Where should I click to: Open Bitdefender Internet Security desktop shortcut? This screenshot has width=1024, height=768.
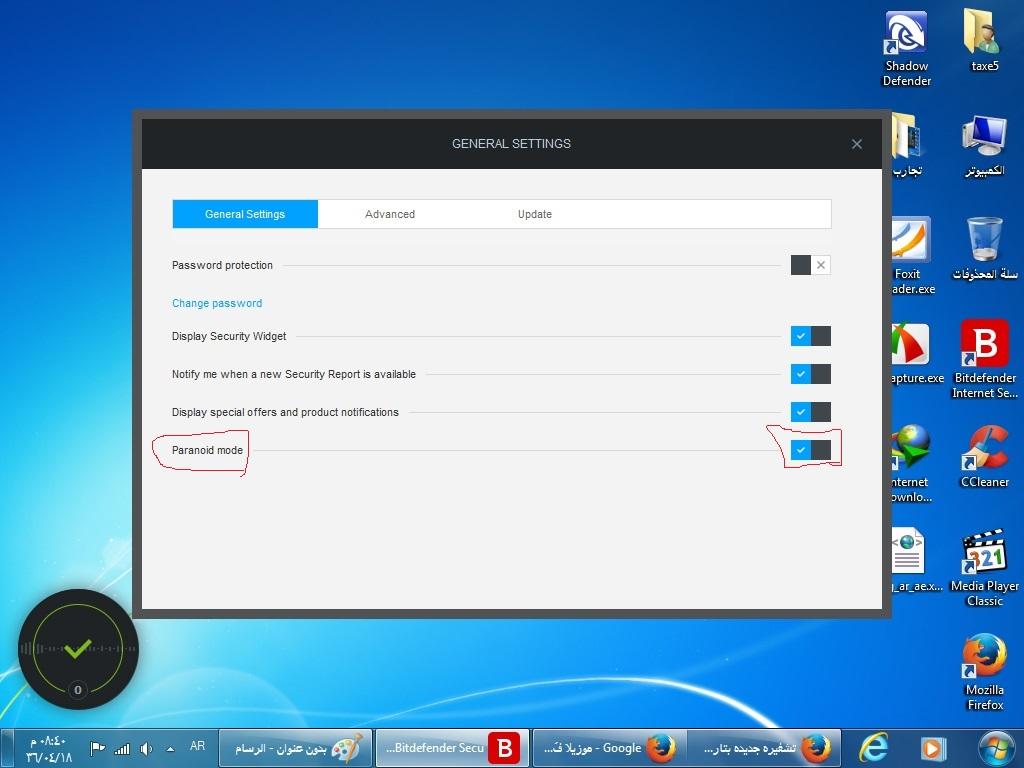[984, 360]
